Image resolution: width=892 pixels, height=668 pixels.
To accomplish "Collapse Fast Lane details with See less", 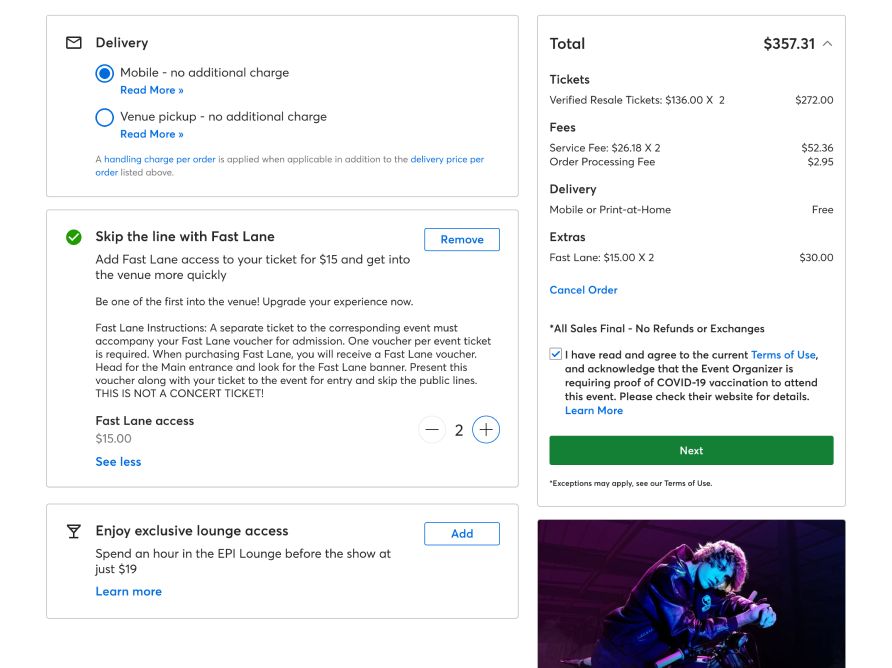I will [x=118, y=461].
